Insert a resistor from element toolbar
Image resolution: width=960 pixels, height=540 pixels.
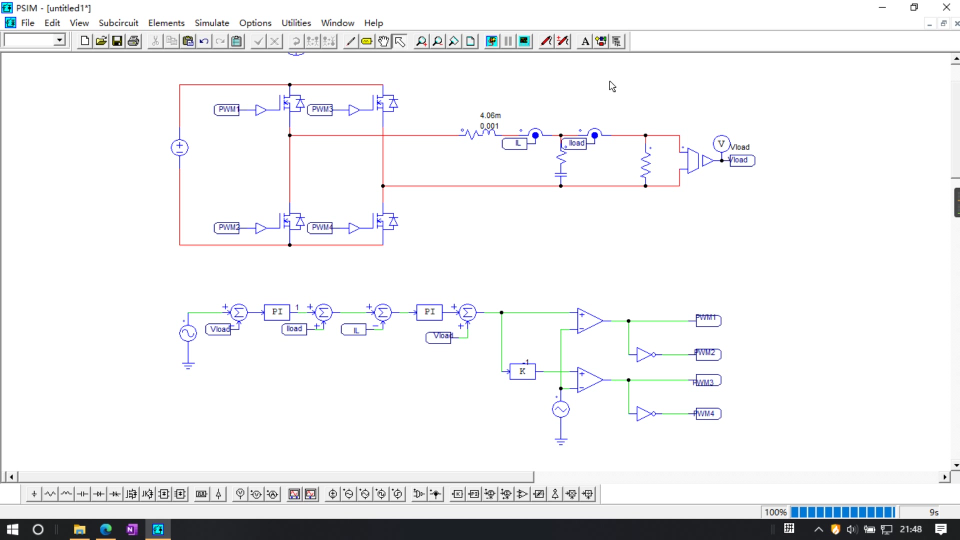[50, 494]
